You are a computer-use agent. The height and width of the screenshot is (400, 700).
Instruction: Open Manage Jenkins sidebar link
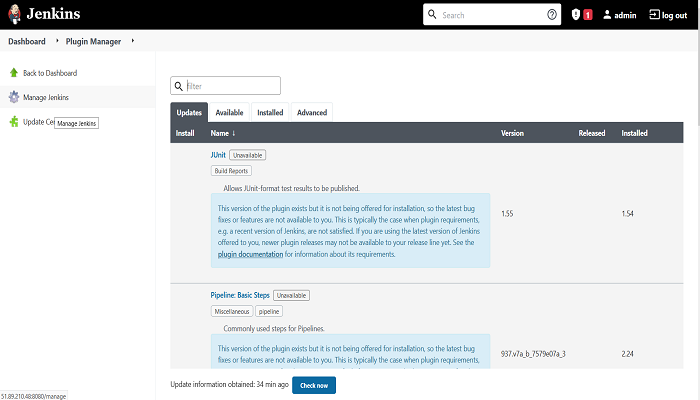46,97
